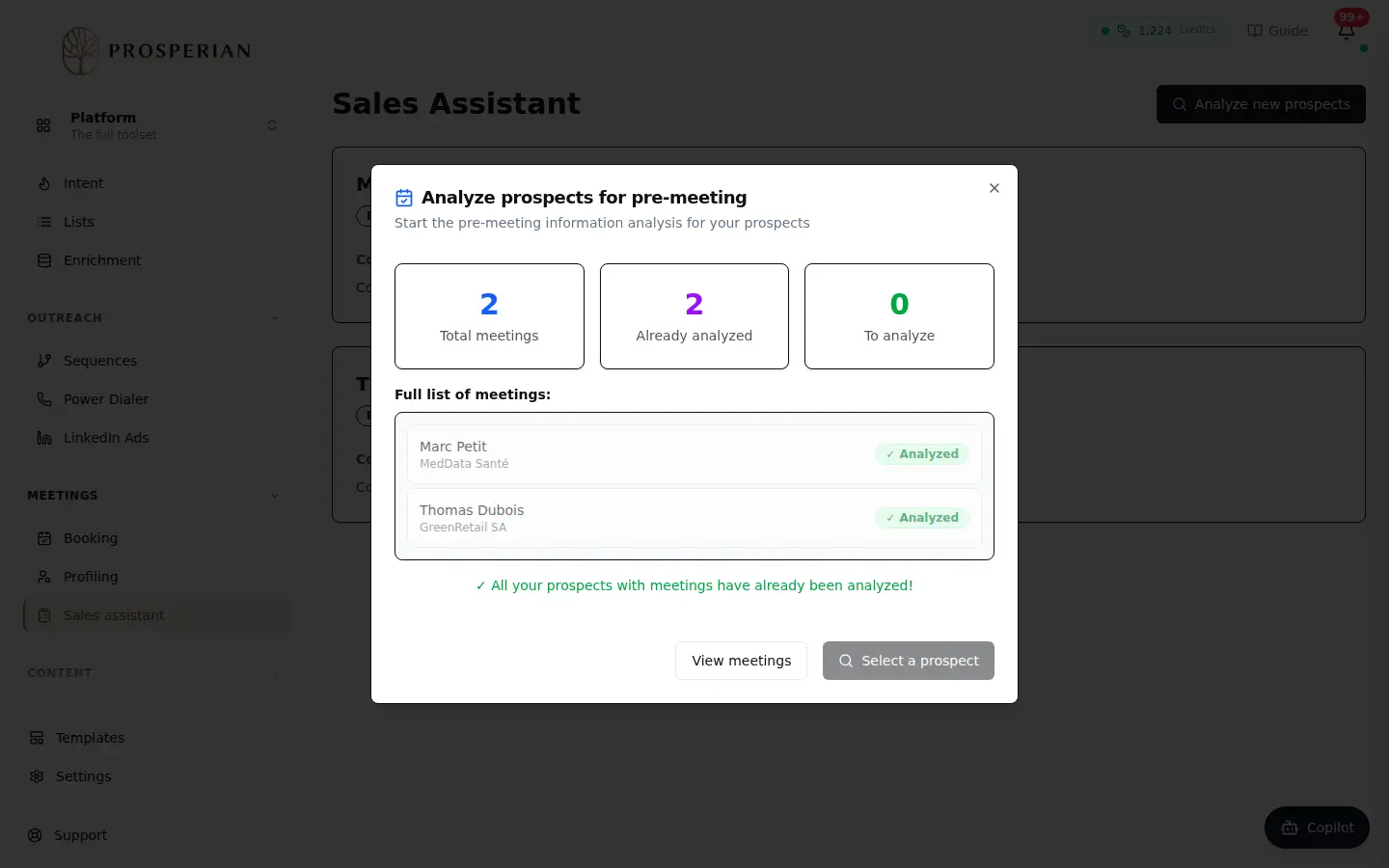Click the Lists icon
The image size is (1389, 868).
tap(44, 222)
